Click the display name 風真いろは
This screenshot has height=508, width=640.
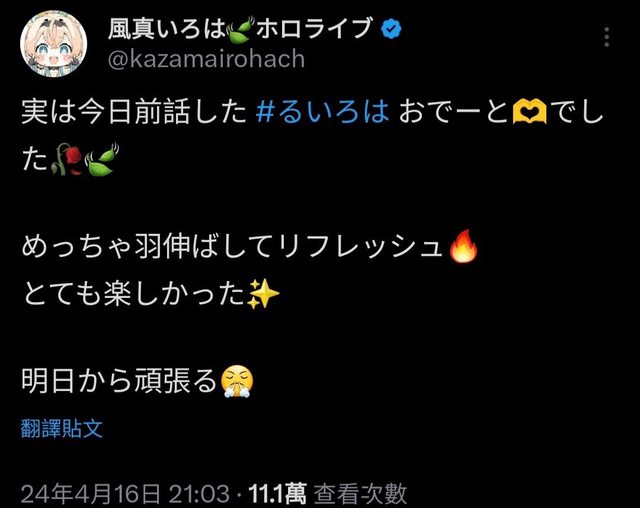[167, 30]
